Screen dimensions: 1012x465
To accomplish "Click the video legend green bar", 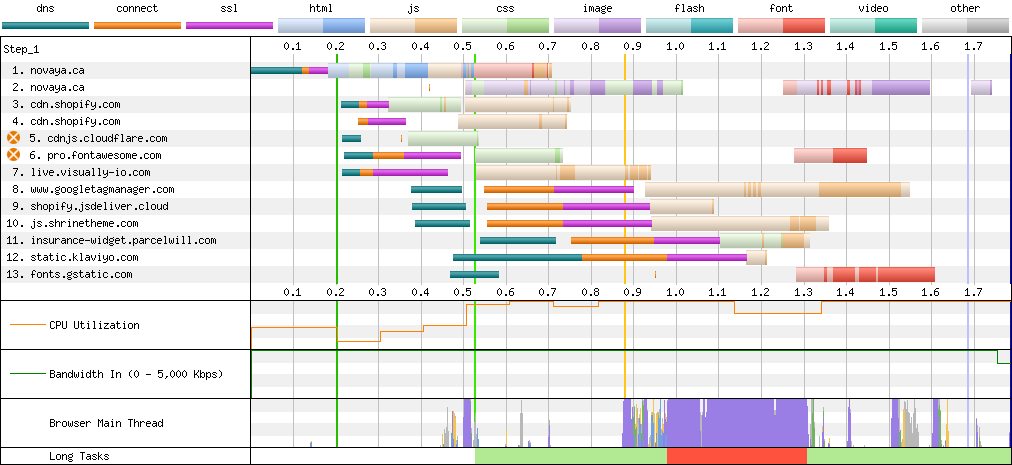I will [873, 25].
